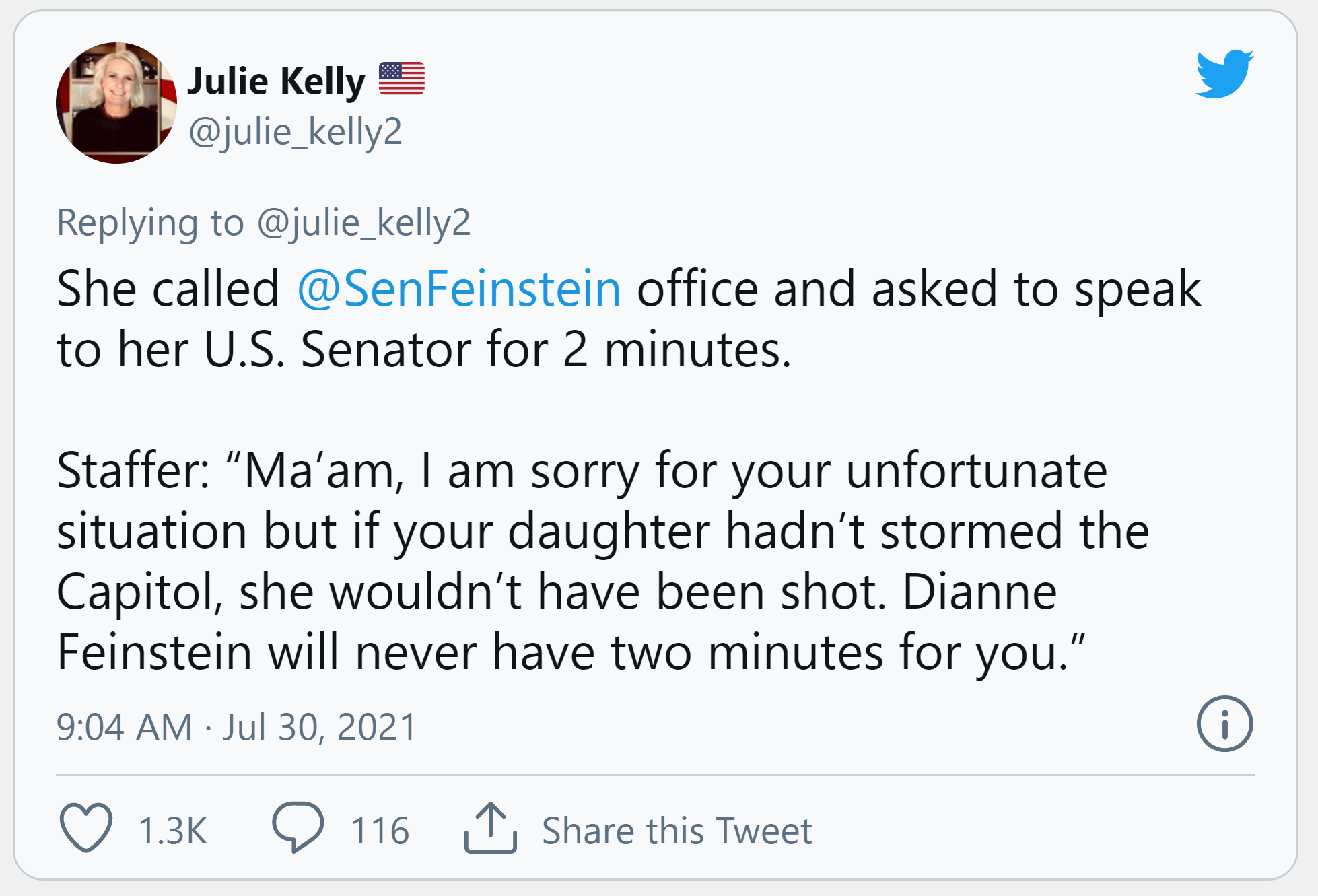Click the 116 replies count
1318x896 pixels.
380,831
